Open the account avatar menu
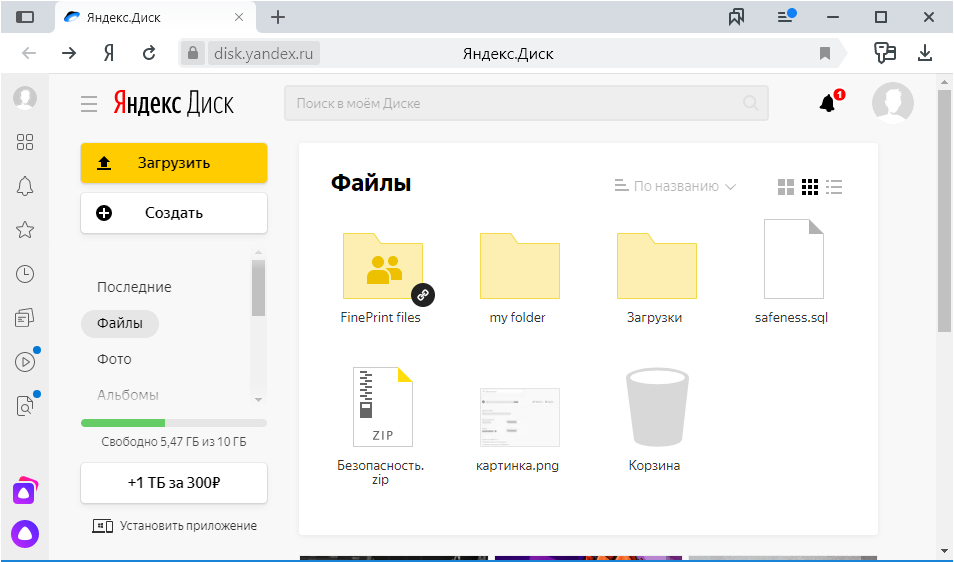Viewport: 954px width, 562px height. pos(893,103)
